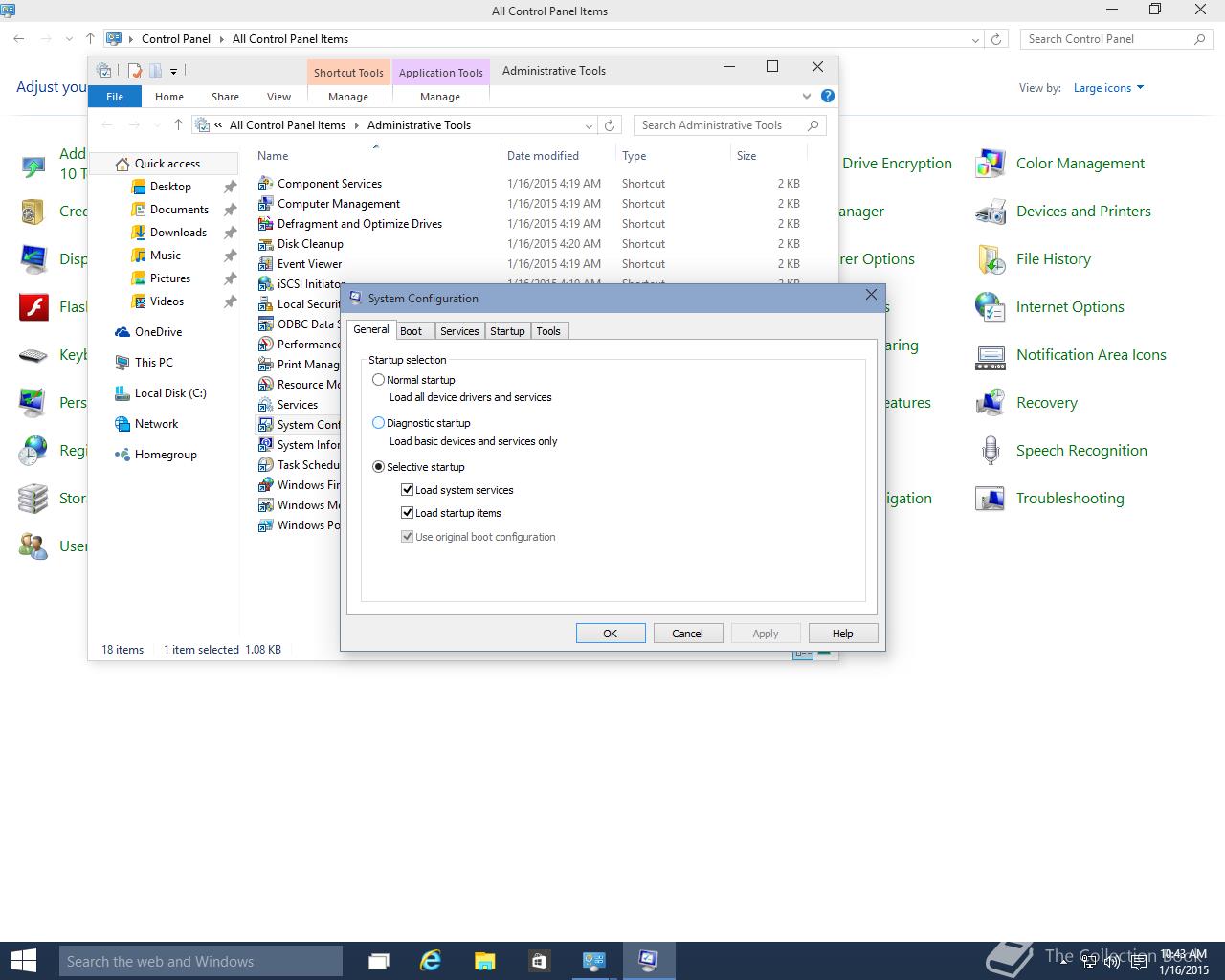Click the Event Viewer shortcut icon
1225x980 pixels.
(x=266, y=264)
